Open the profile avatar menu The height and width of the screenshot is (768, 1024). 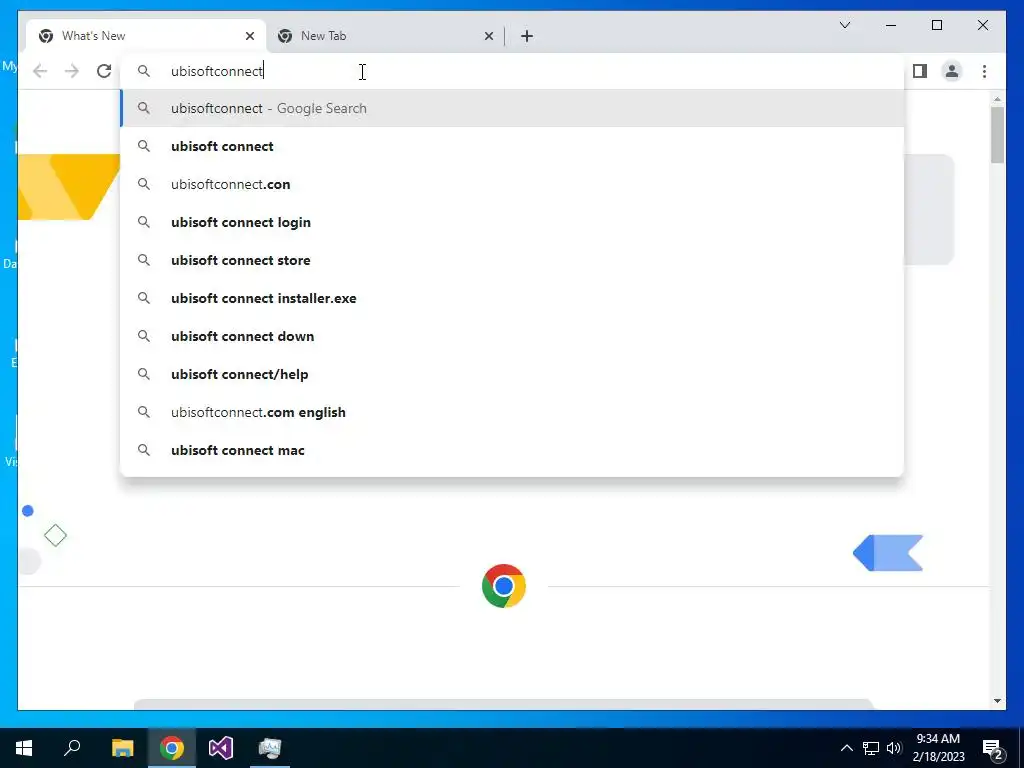(x=952, y=71)
